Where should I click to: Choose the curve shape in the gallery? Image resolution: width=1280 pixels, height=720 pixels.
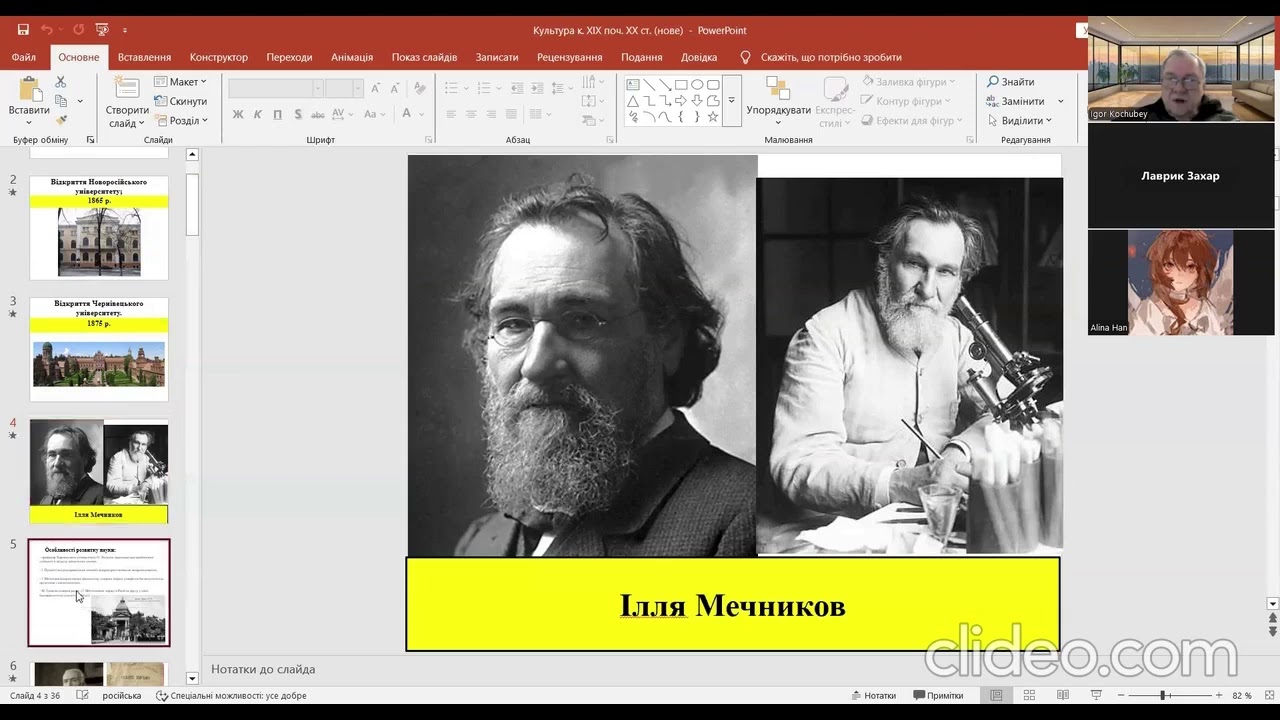pyautogui.click(x=665, y=117)
